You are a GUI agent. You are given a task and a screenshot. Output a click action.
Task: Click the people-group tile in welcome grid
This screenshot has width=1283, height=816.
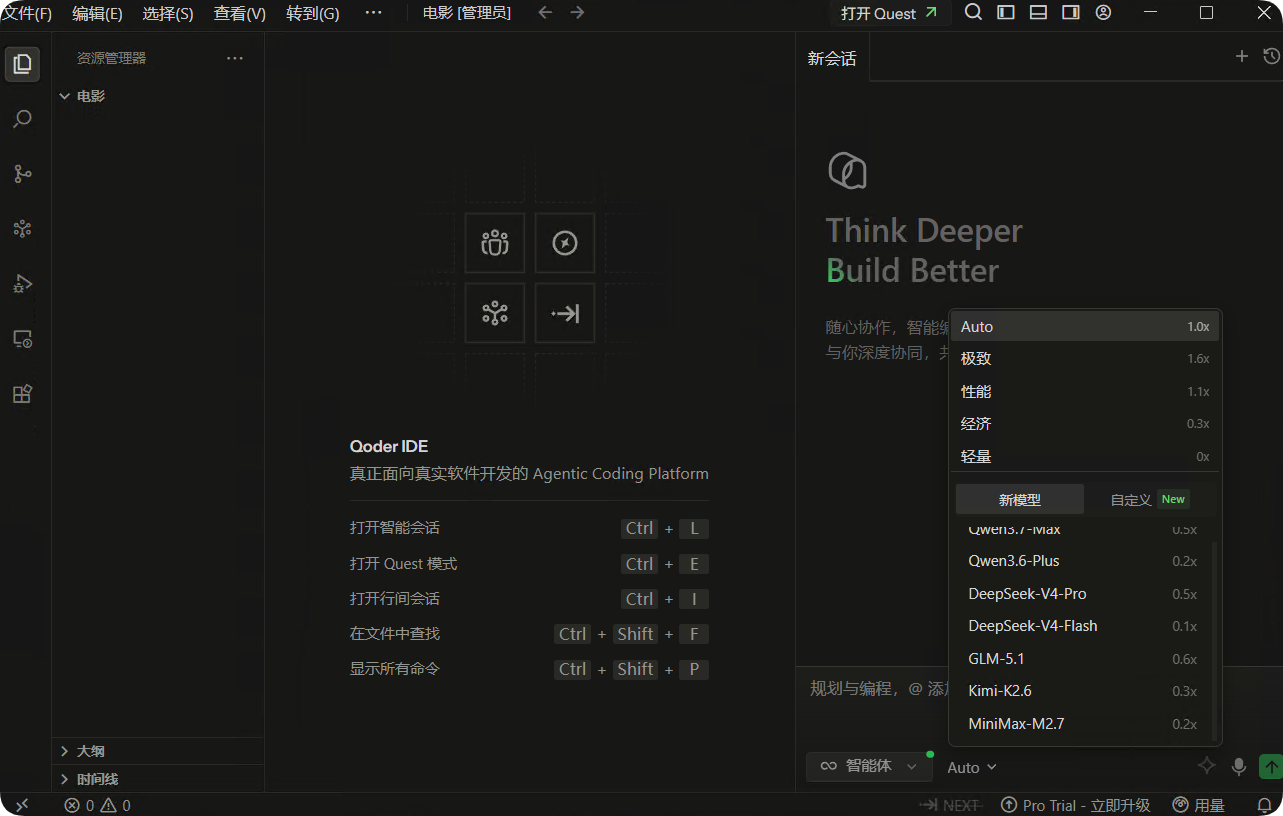(495, 243)
